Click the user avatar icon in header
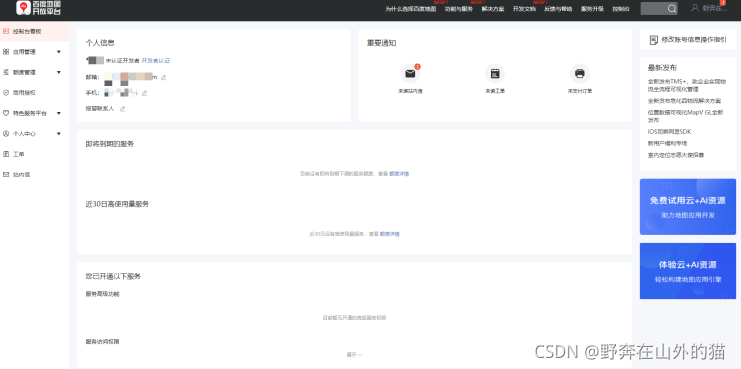 click(695, 8)
